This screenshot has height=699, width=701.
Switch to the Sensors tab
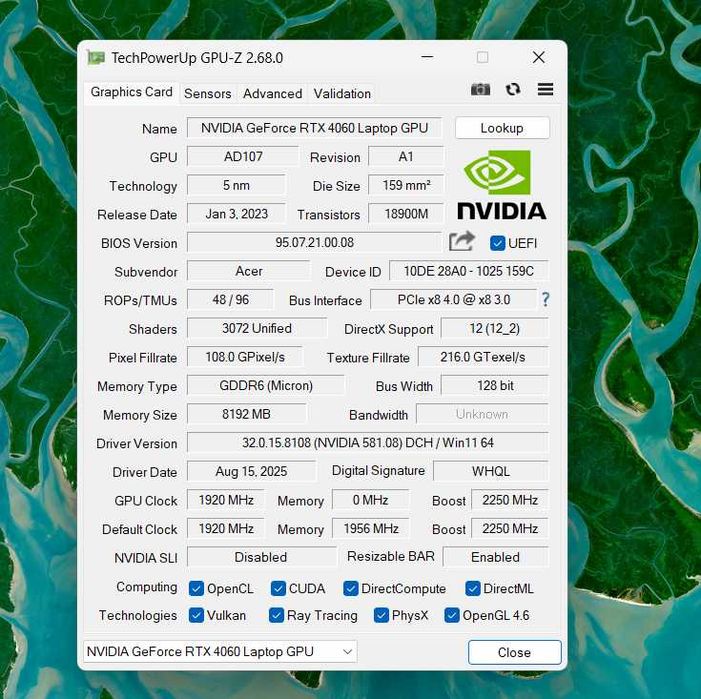point(207,94)
